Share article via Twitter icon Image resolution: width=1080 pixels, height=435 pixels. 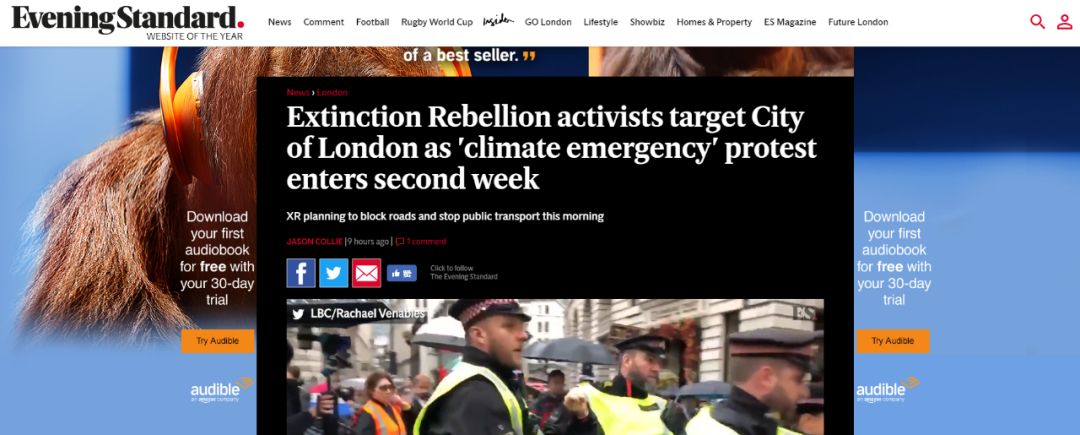click(333, 273)
